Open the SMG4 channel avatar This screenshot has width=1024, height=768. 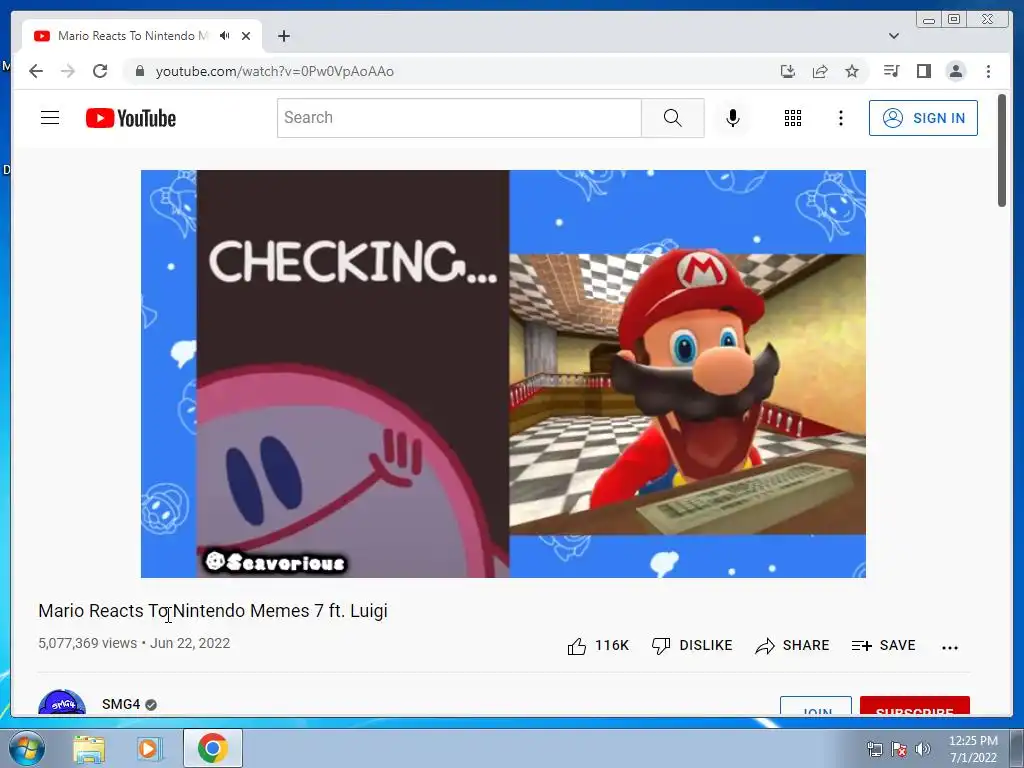pyautogui.click(x=62, y=703)
